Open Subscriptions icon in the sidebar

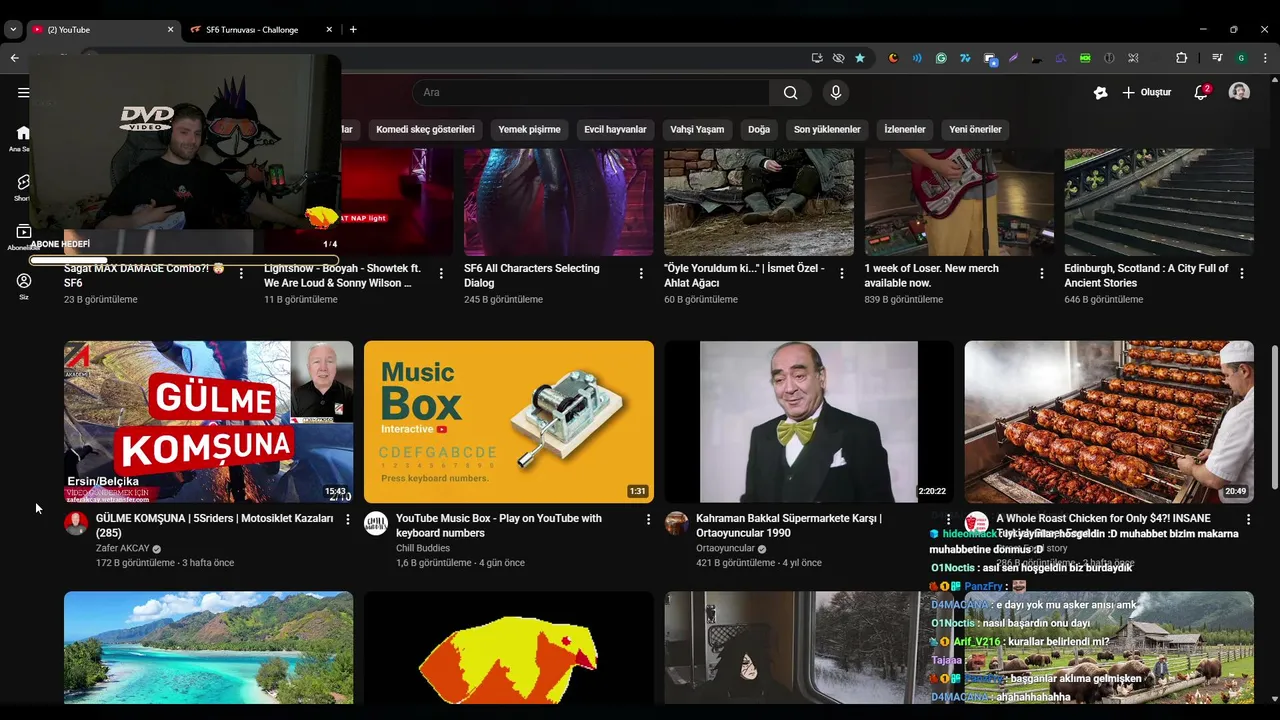tap(23, 232)
